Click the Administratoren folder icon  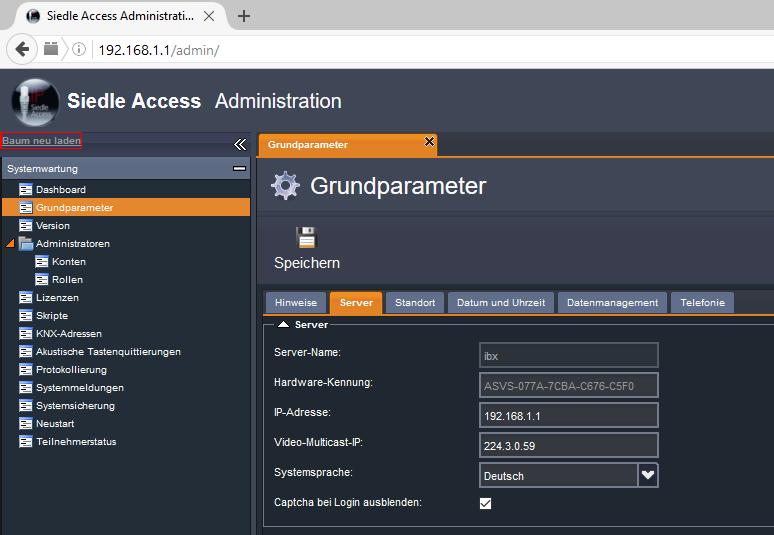[26, 243]
